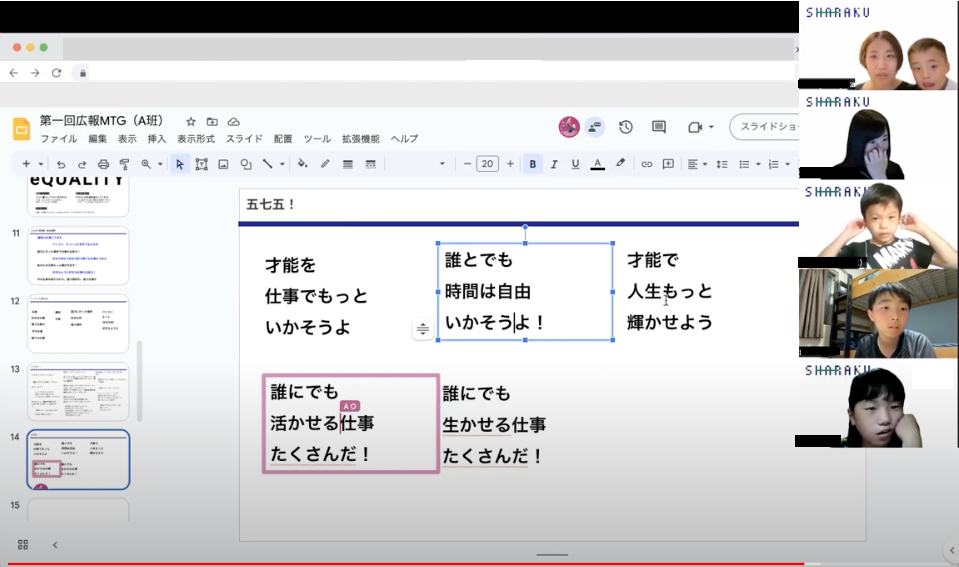The height and width of the screenshot is (567, 959).
Task: Open the border weight option
Action: 347,164
